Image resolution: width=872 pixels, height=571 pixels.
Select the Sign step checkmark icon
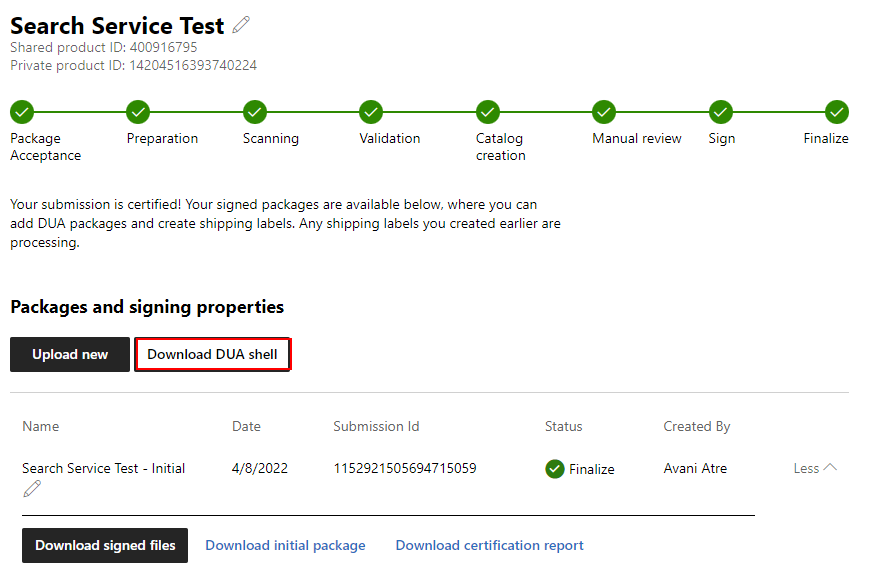click(x=720, y=112)
